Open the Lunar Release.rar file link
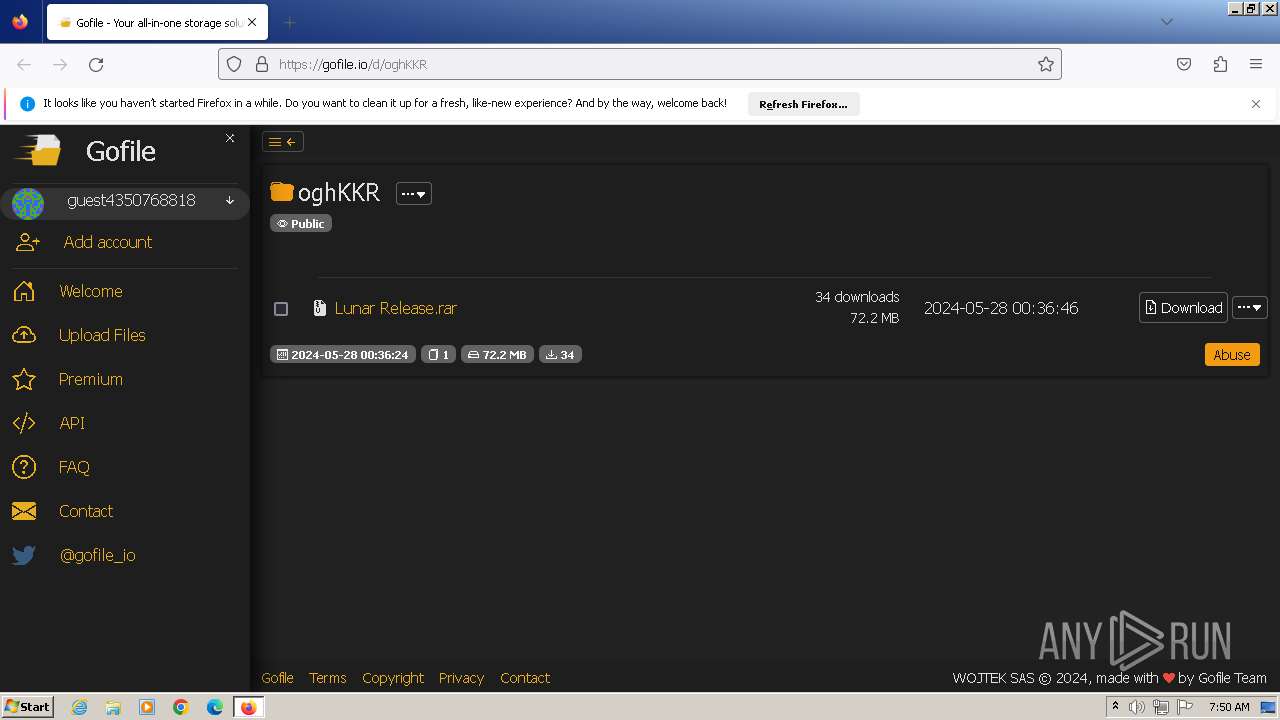 pos(396,308)
